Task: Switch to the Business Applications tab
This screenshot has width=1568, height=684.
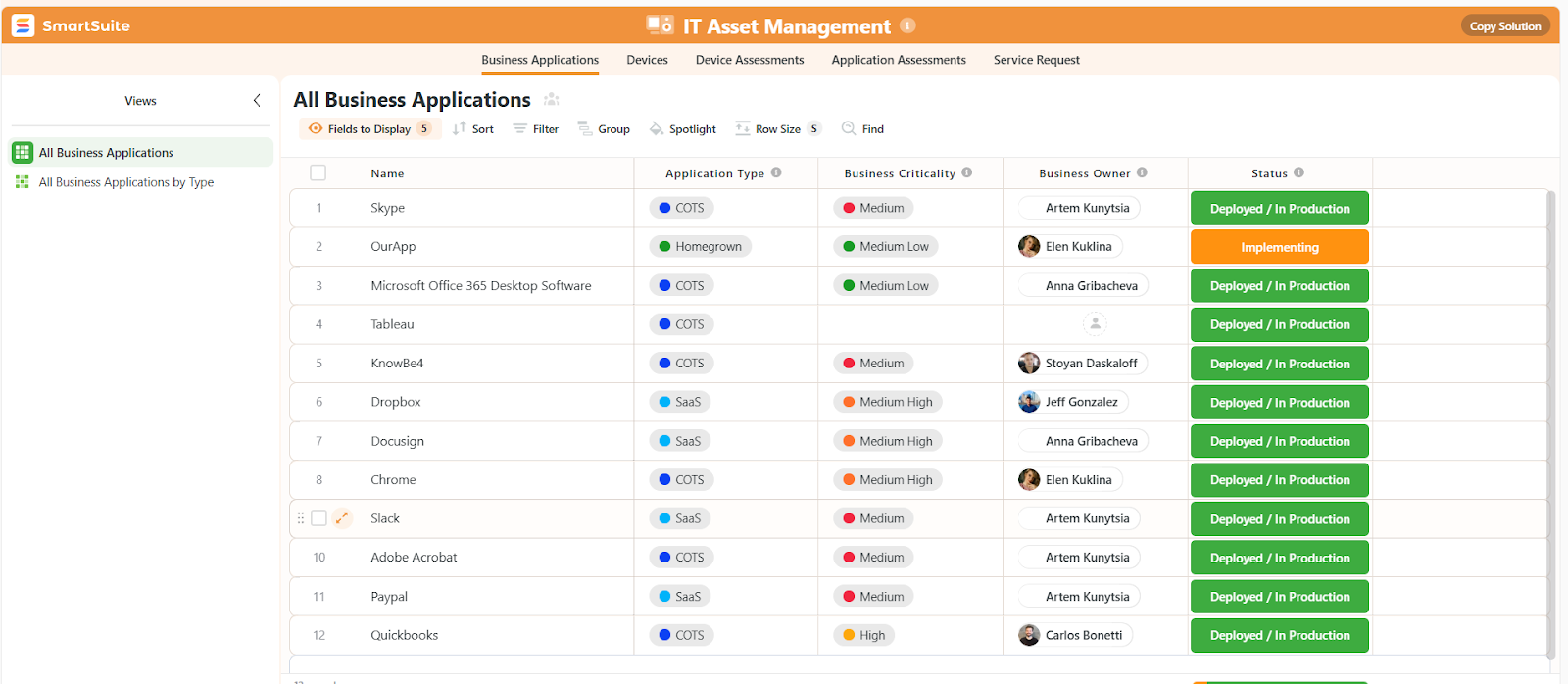Action: tap(540, 60)
